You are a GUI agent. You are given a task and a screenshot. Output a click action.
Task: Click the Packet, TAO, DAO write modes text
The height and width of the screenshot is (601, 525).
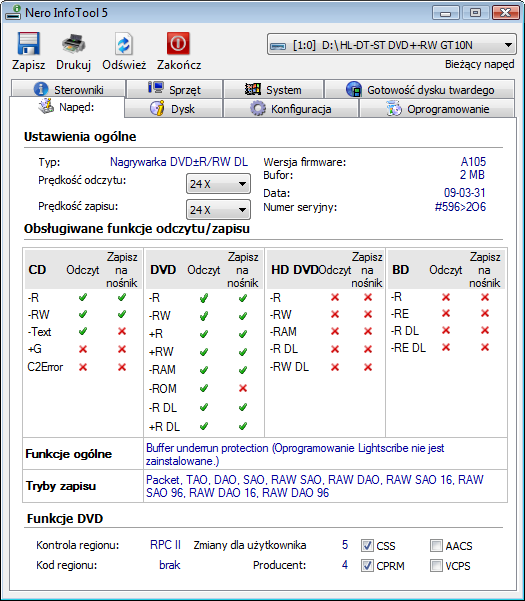pyautogui.click(x=315, y=486)
